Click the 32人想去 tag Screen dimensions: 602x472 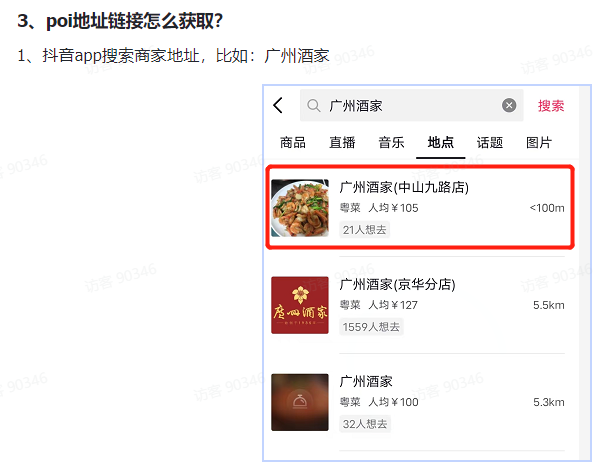(x=365, y=424)
